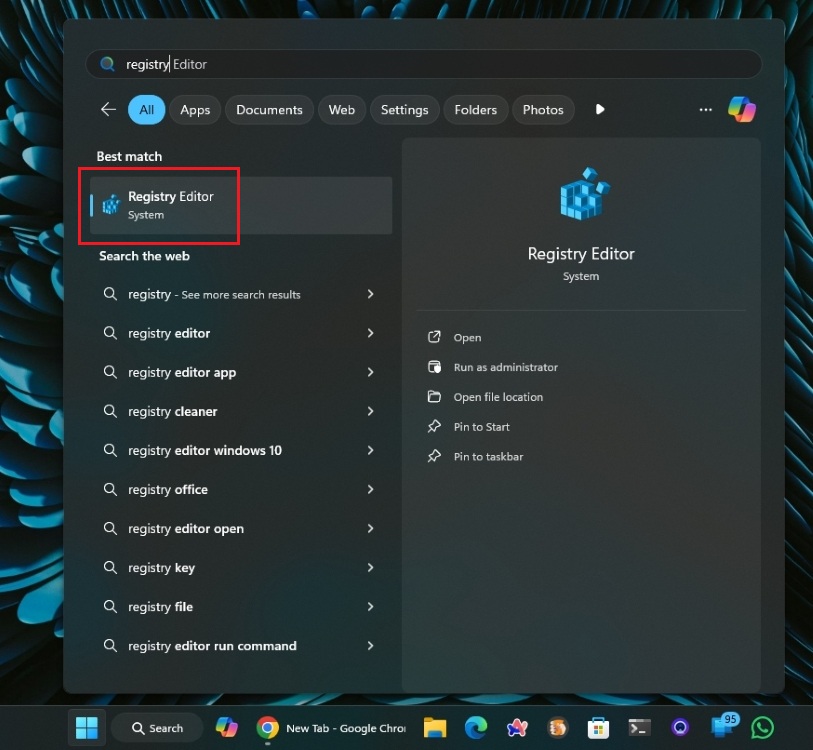Click the Search box on the taskbar

coord(157,728)
